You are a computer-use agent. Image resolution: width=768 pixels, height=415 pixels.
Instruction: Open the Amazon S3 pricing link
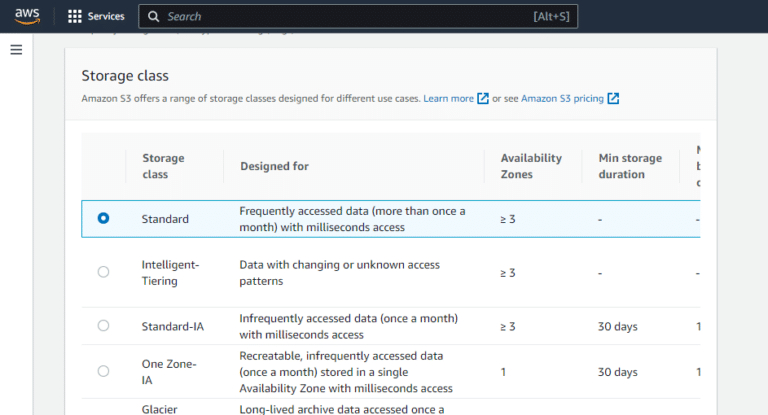(562, 98)
